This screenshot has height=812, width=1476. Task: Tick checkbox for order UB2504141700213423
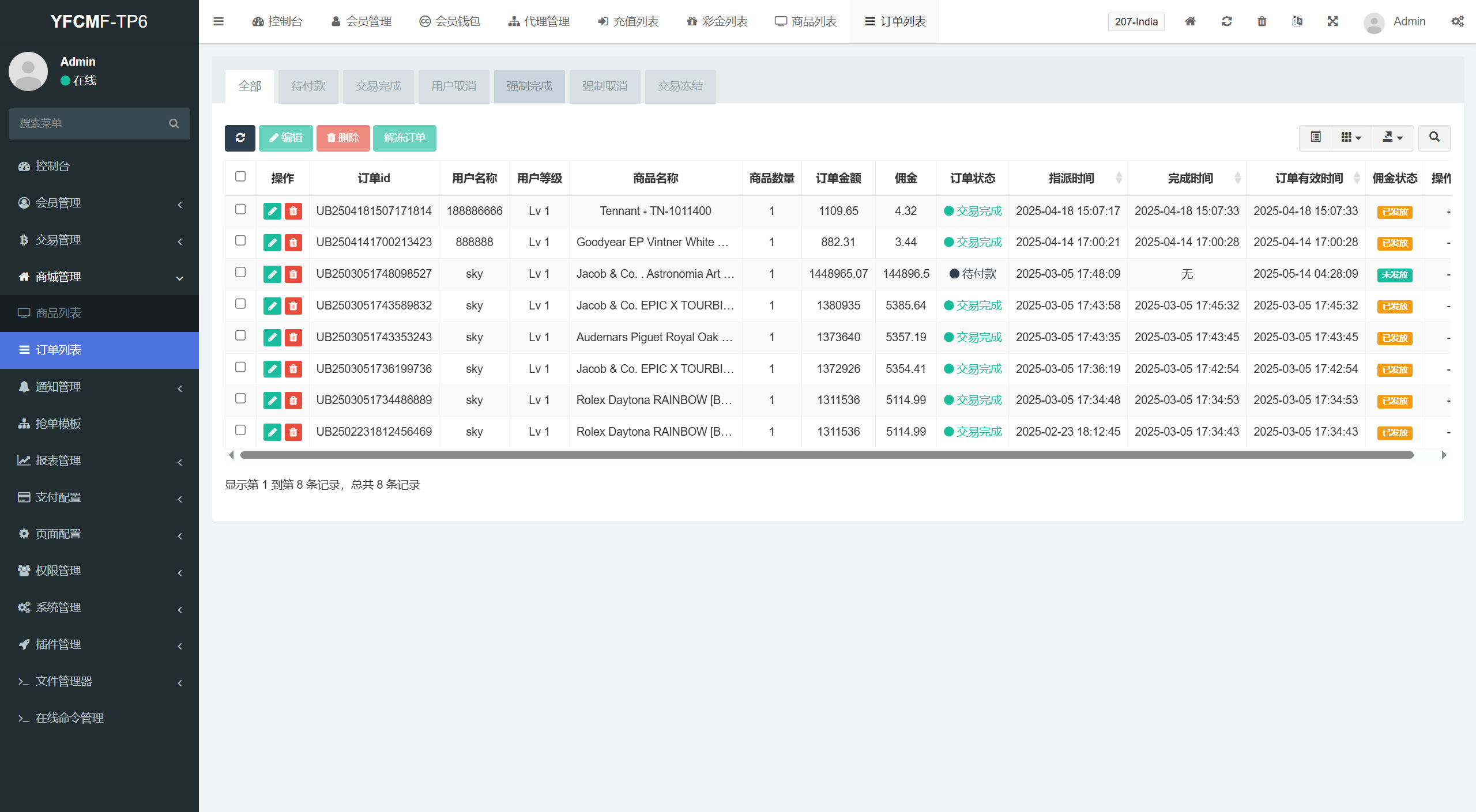(240, 241)
